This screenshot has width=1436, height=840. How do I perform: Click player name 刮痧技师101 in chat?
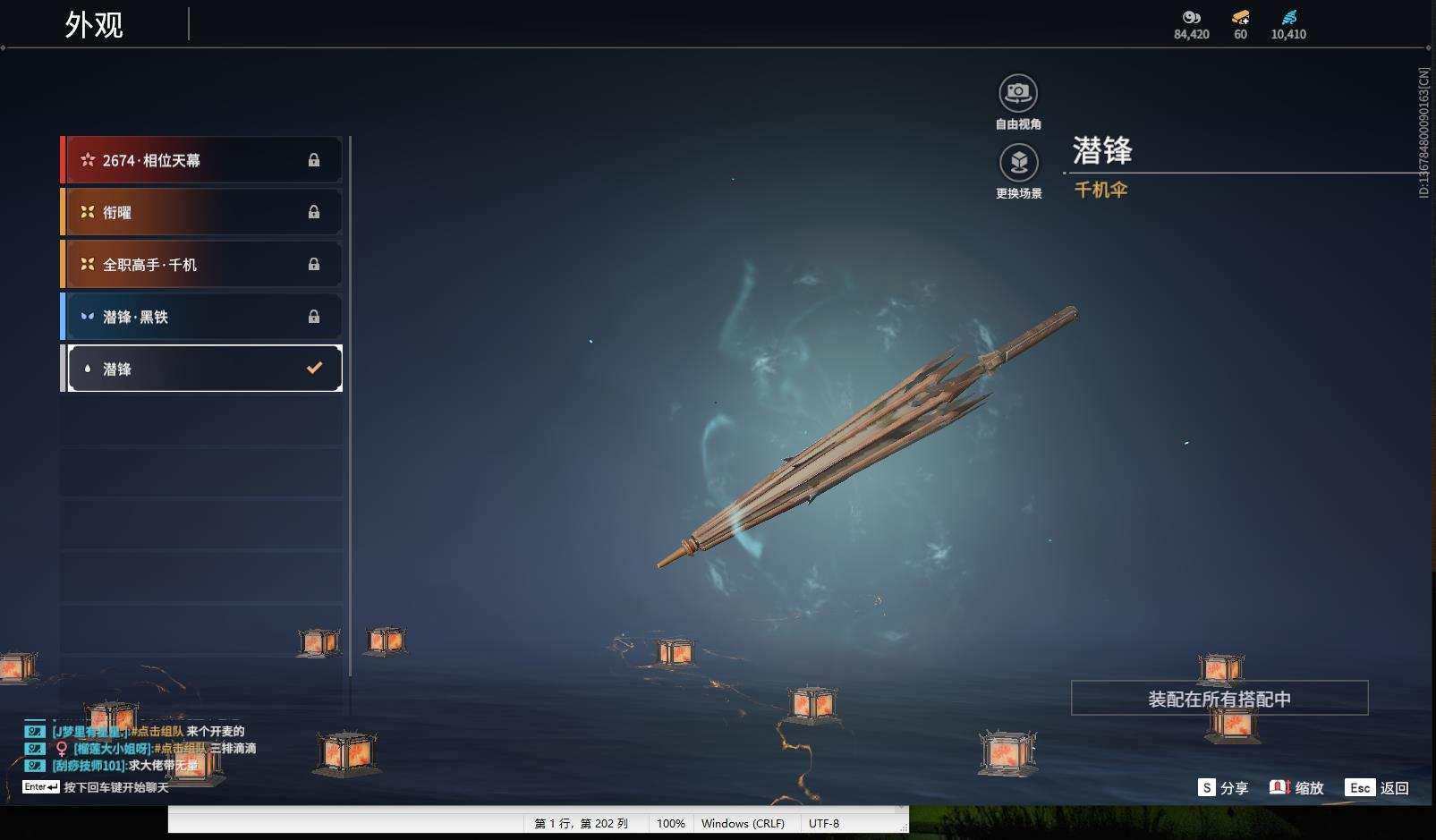pyautogui.click(x=89, y=766)
